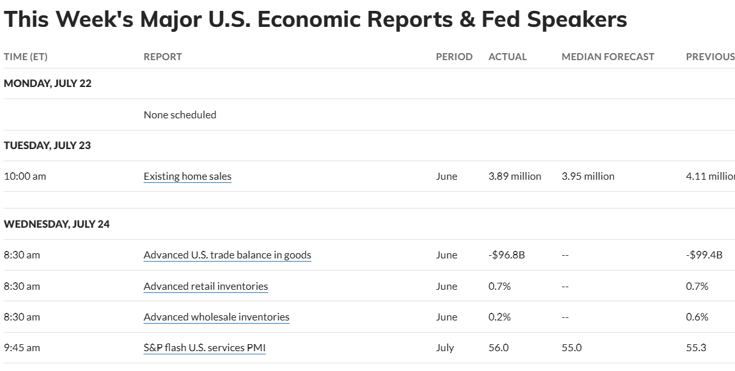735x371 pixels.
Task: Click the MEDIAN FORECAST column header
Action: click(608, 57)
